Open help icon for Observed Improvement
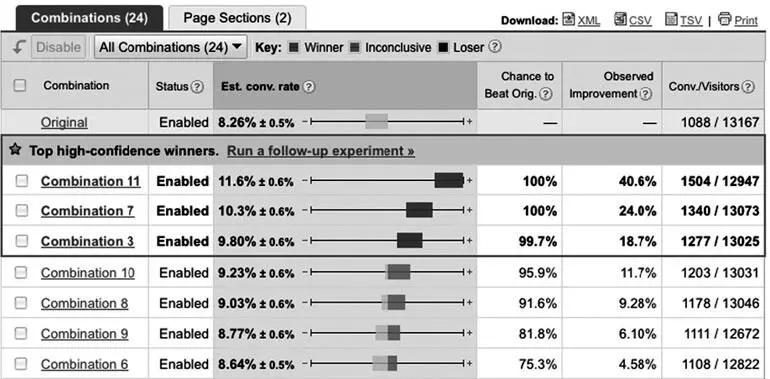770x379 pixels. click(x=646, y=94)
